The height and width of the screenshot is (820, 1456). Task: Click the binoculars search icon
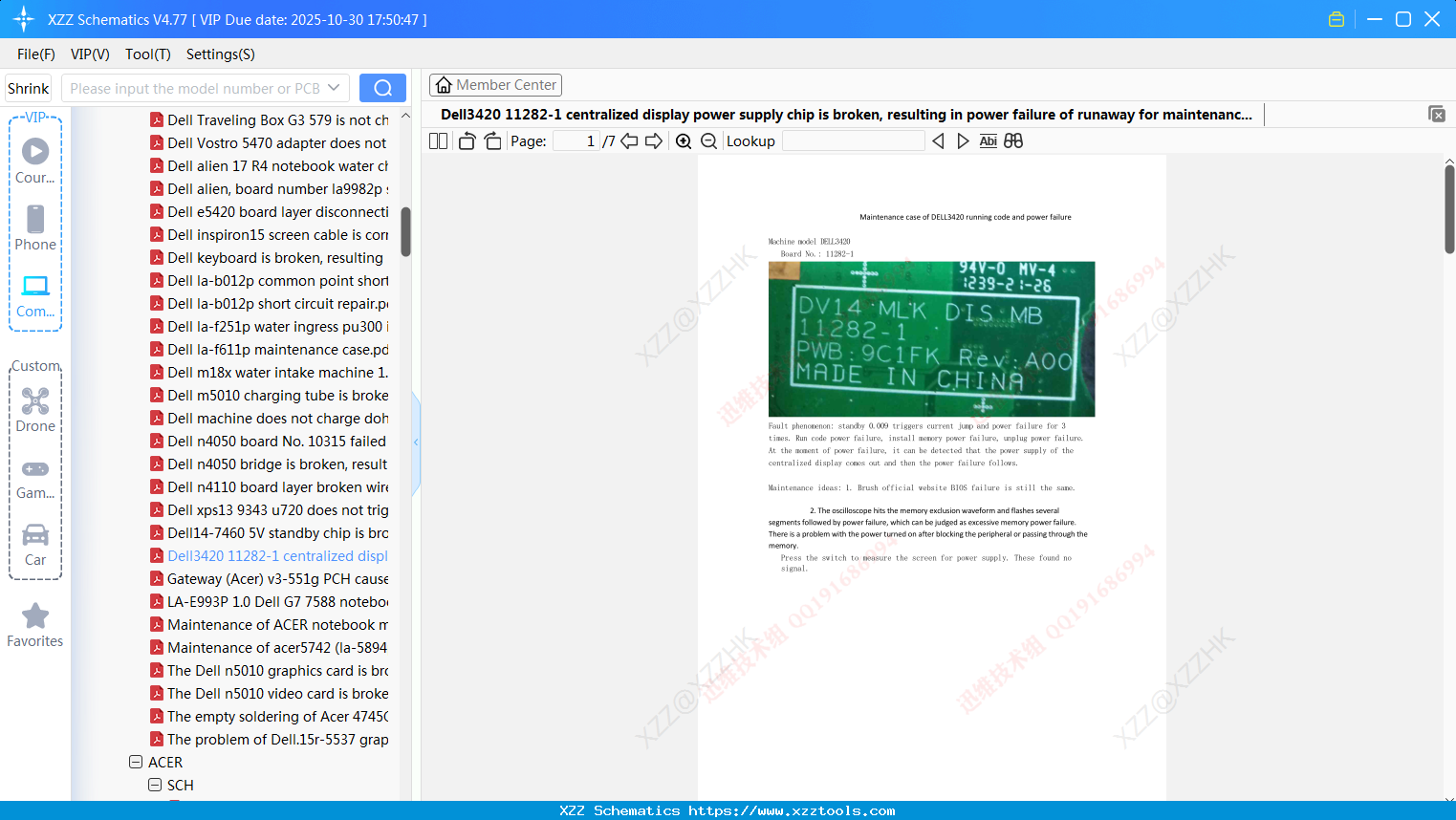coord(1013,141)
